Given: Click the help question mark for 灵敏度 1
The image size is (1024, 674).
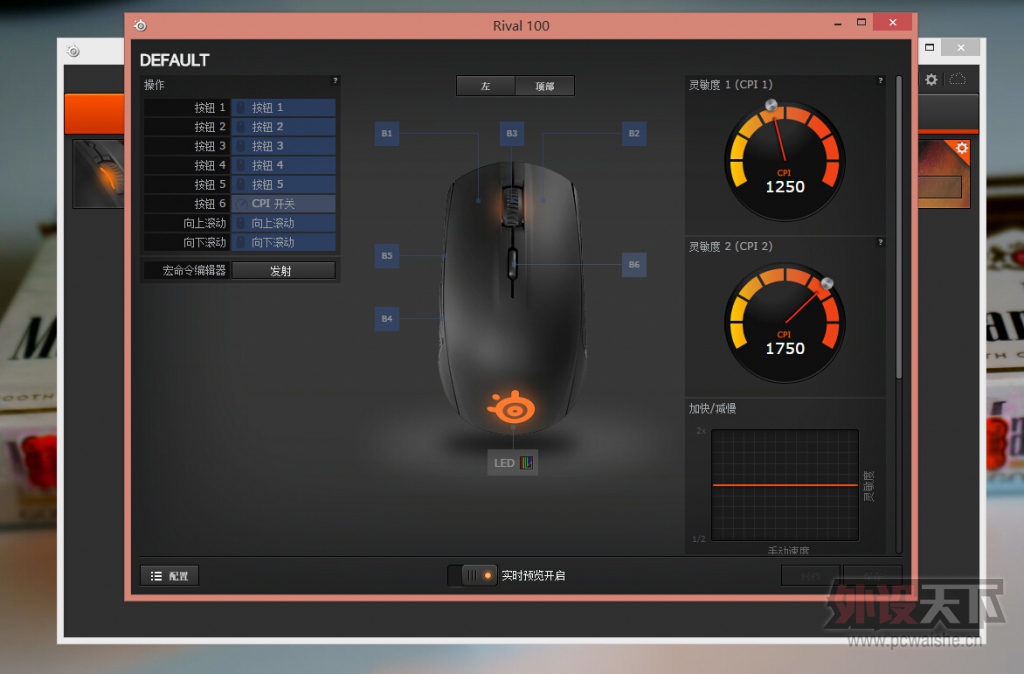Looking at the screenshot, I should [880, 80].
